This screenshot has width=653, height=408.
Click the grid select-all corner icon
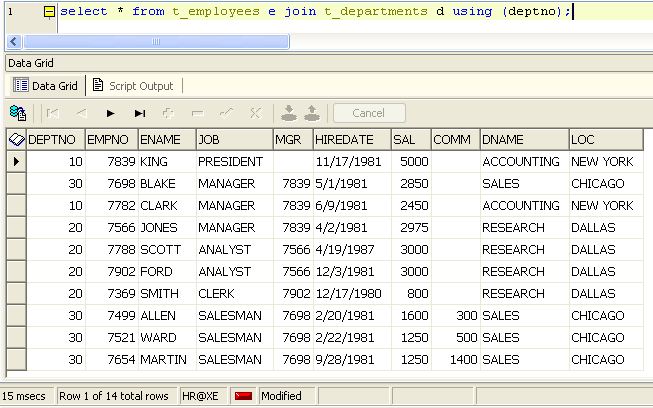pyautogui.click(x=16, y=140)
